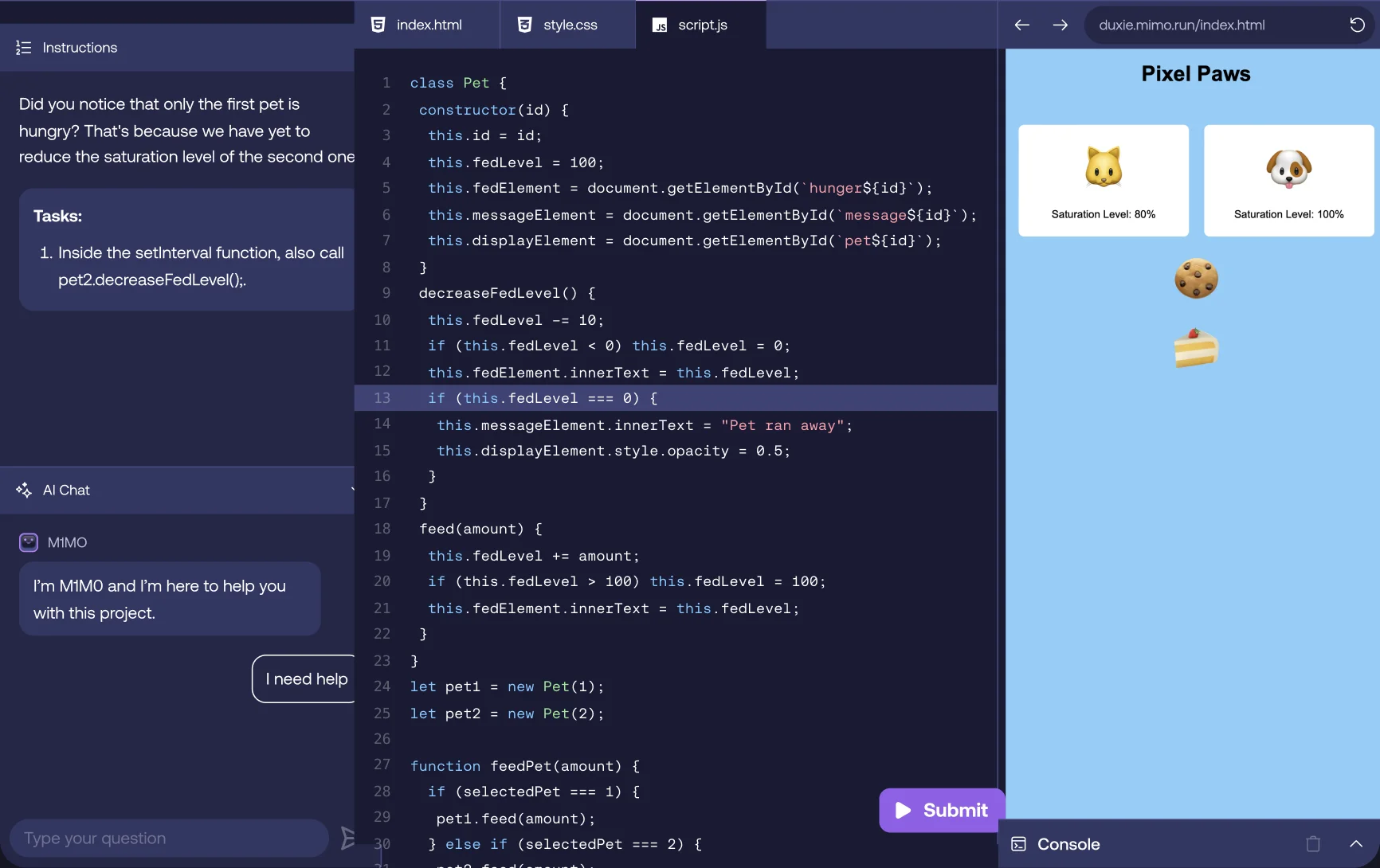
Task: Click the 'Saturation Level: 100%' text
Action: pyautogui.click(x=1288, y=214)
